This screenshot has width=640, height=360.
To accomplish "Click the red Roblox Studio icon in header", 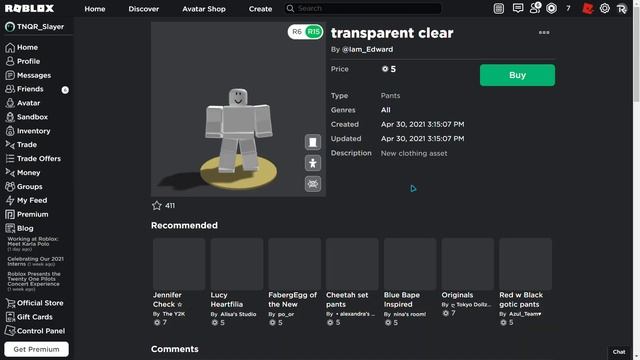I will 587,9.
